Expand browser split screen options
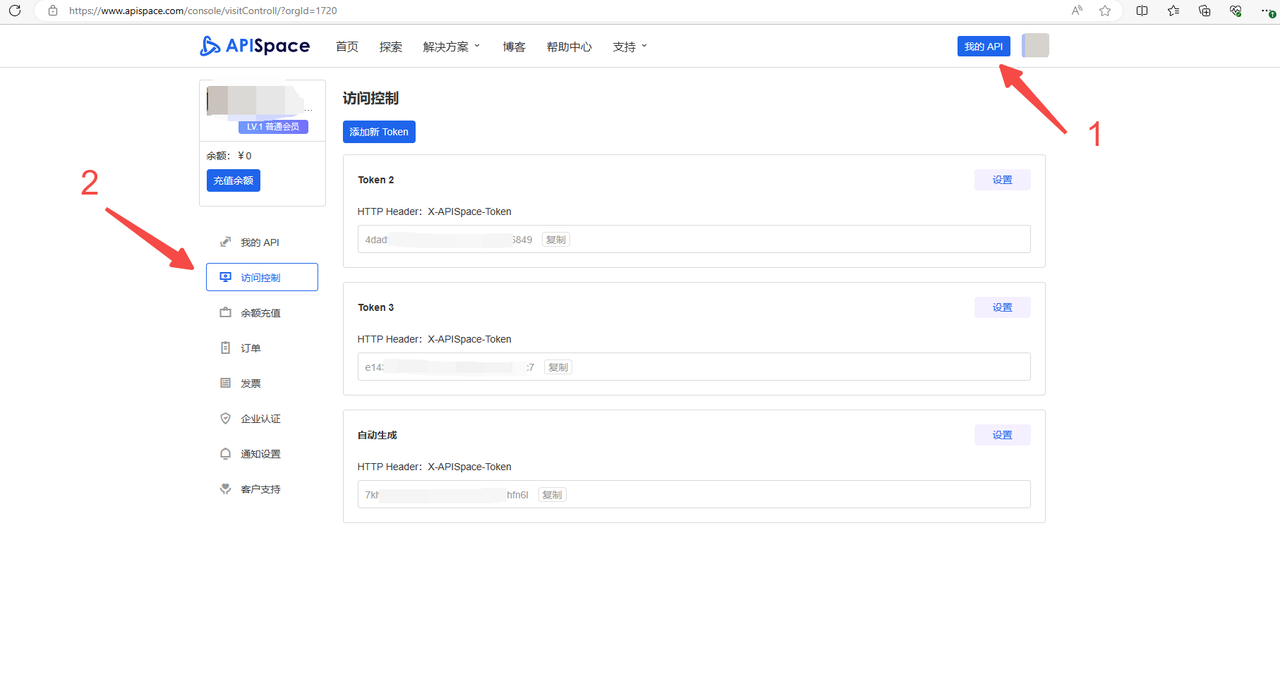The image size is (1280, 700). point(1141,10)
